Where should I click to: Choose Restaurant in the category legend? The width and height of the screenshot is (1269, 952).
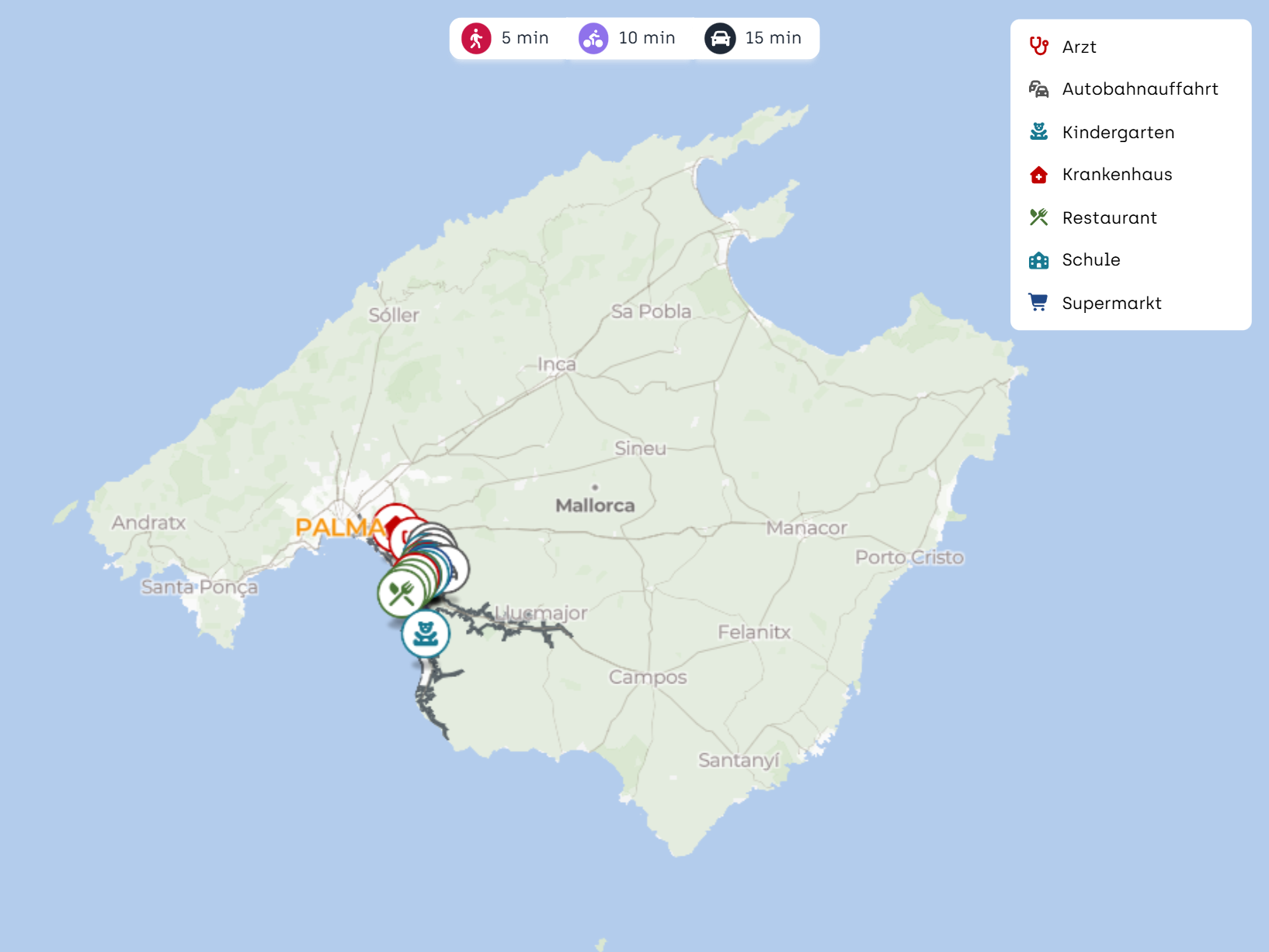click(1108, 217)
